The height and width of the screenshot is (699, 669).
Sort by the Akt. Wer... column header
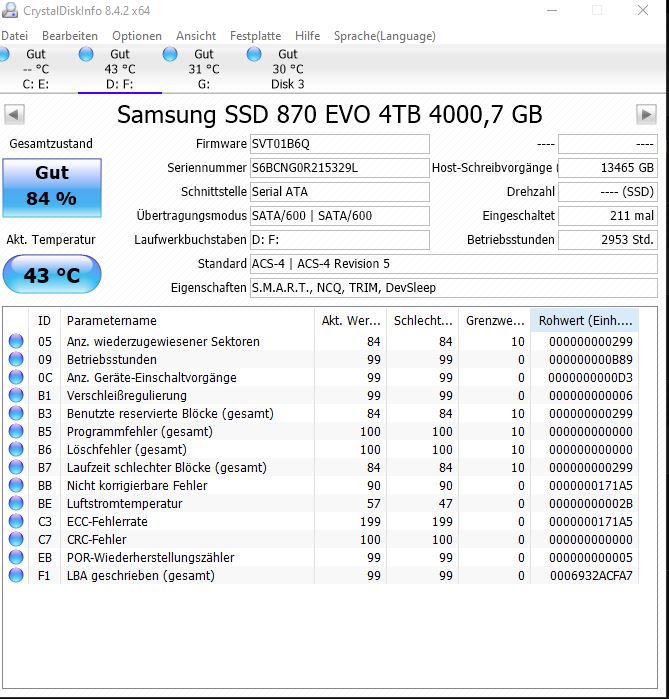click(351, 321)
